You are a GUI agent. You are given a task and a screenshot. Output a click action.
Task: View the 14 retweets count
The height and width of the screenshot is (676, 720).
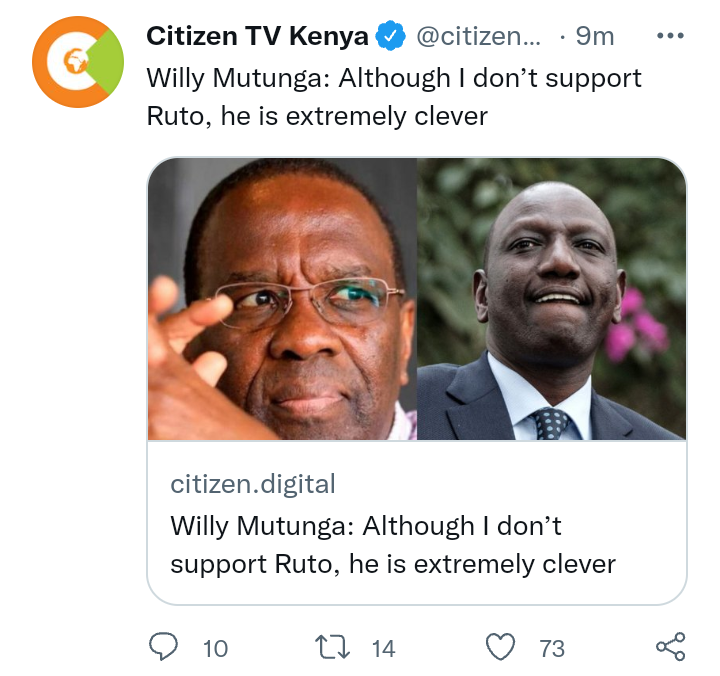pos(383,649)
